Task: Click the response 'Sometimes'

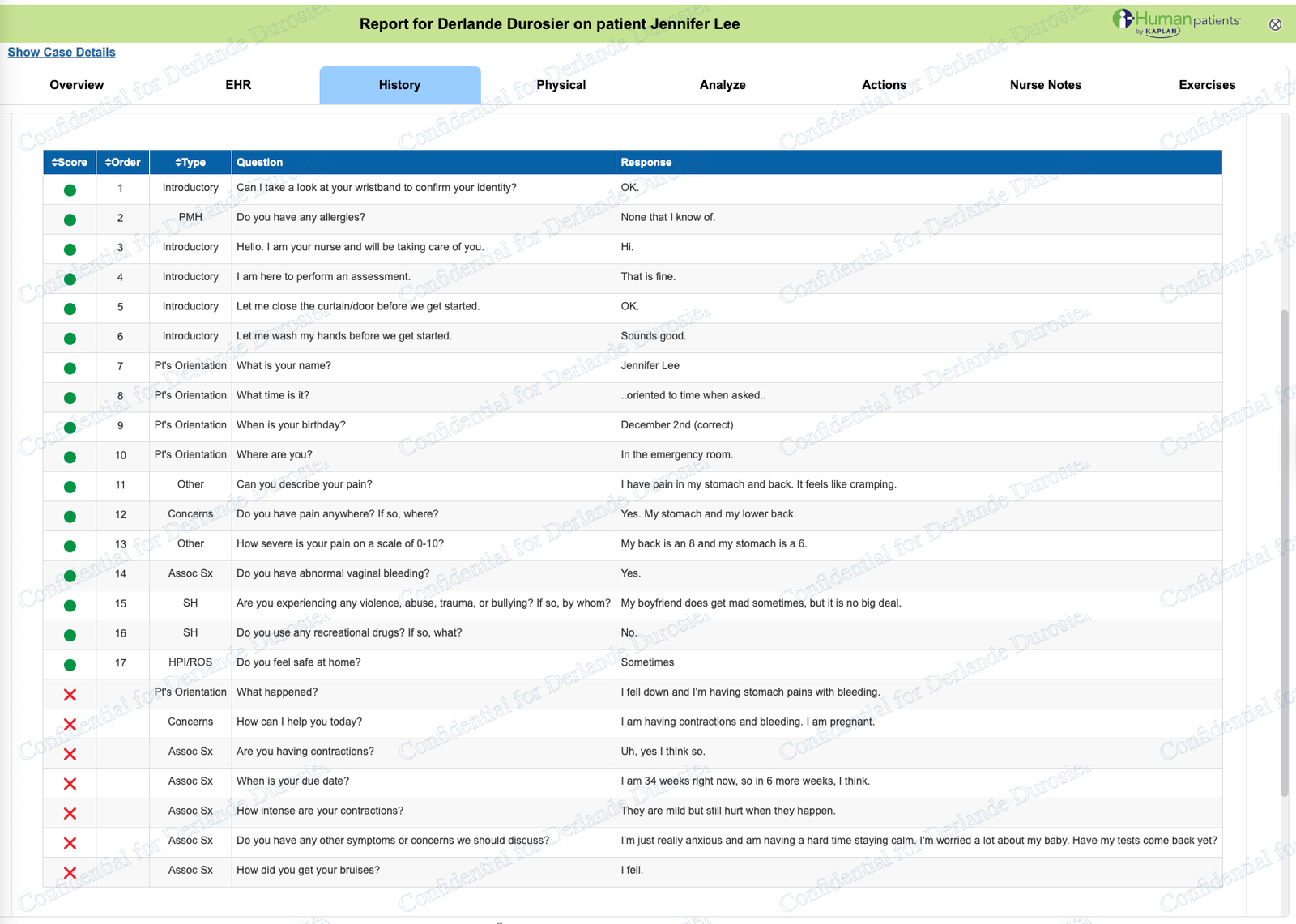Action: (x=647, y=662)
